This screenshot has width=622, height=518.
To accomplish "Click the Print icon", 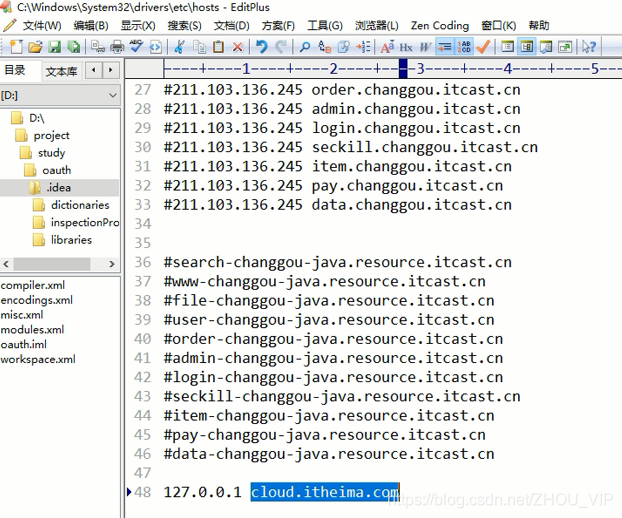I will pyautogui.click(x=117, y=47).
